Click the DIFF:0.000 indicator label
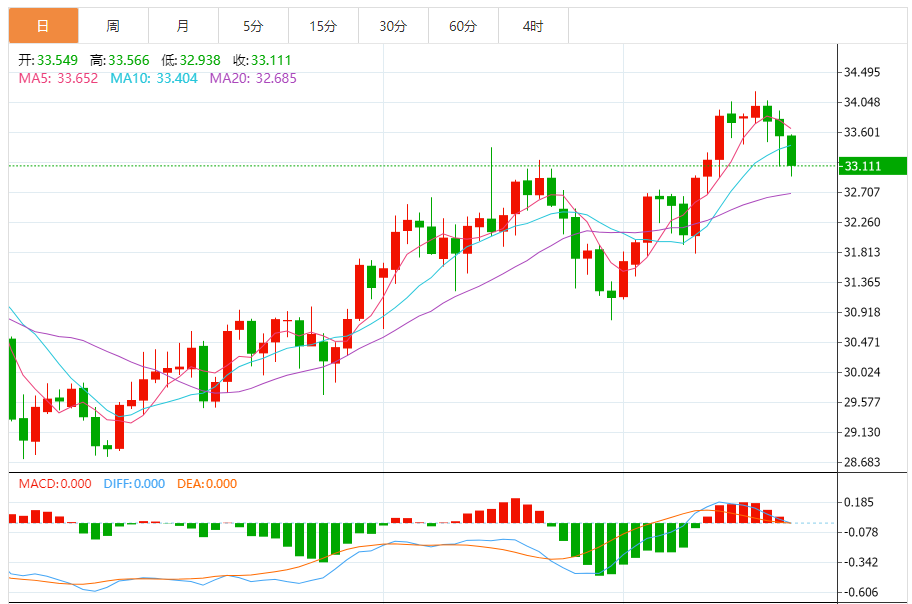 point(134,484)
